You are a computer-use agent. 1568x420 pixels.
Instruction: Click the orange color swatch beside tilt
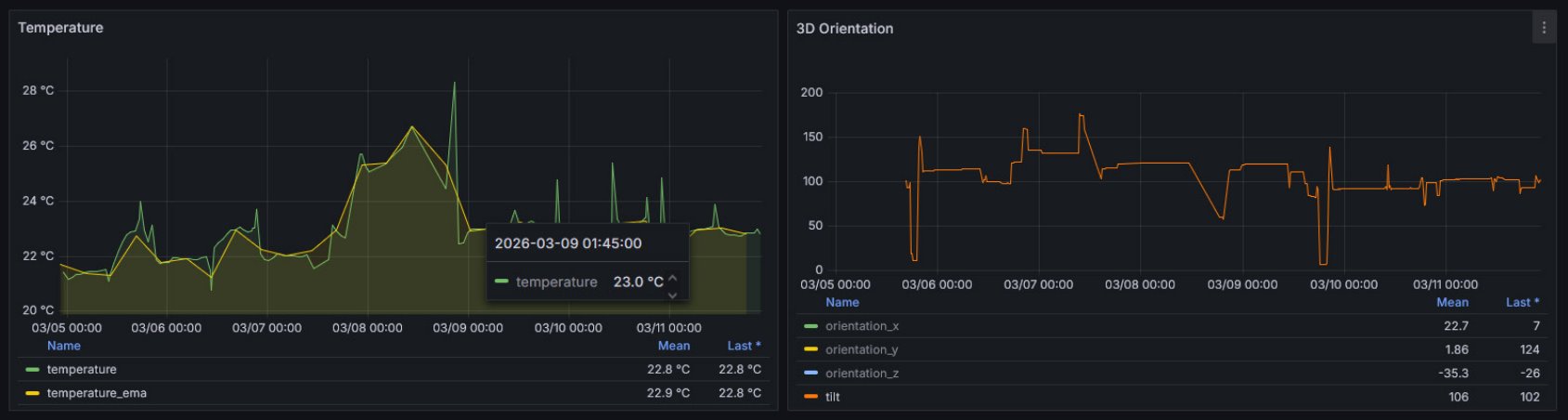(810, 397)
